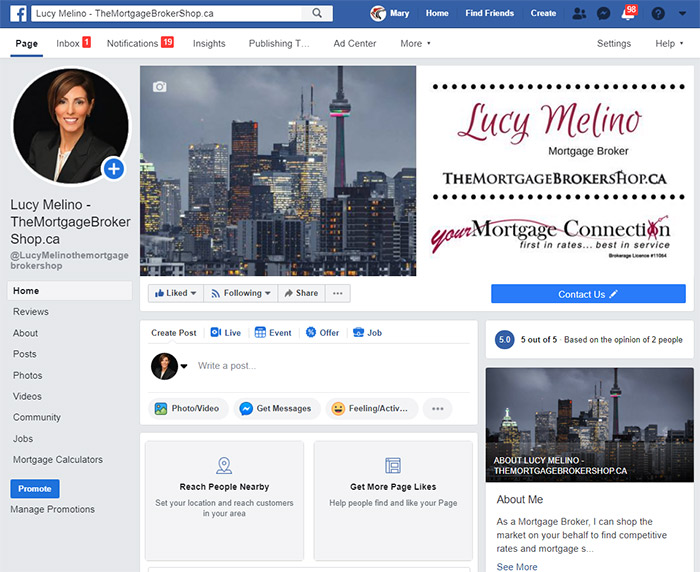Create an Offer post
700x572 pixels.
322,333
